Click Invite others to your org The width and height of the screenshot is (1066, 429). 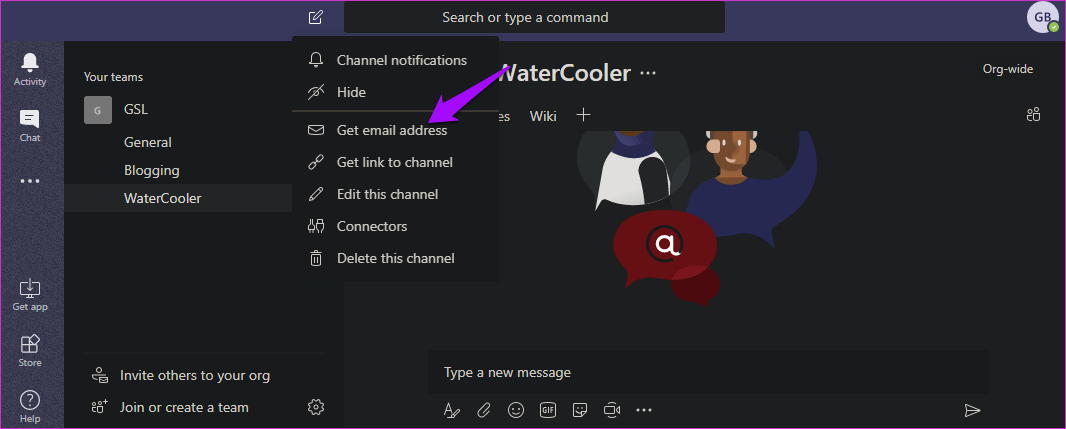click(181, 375)
